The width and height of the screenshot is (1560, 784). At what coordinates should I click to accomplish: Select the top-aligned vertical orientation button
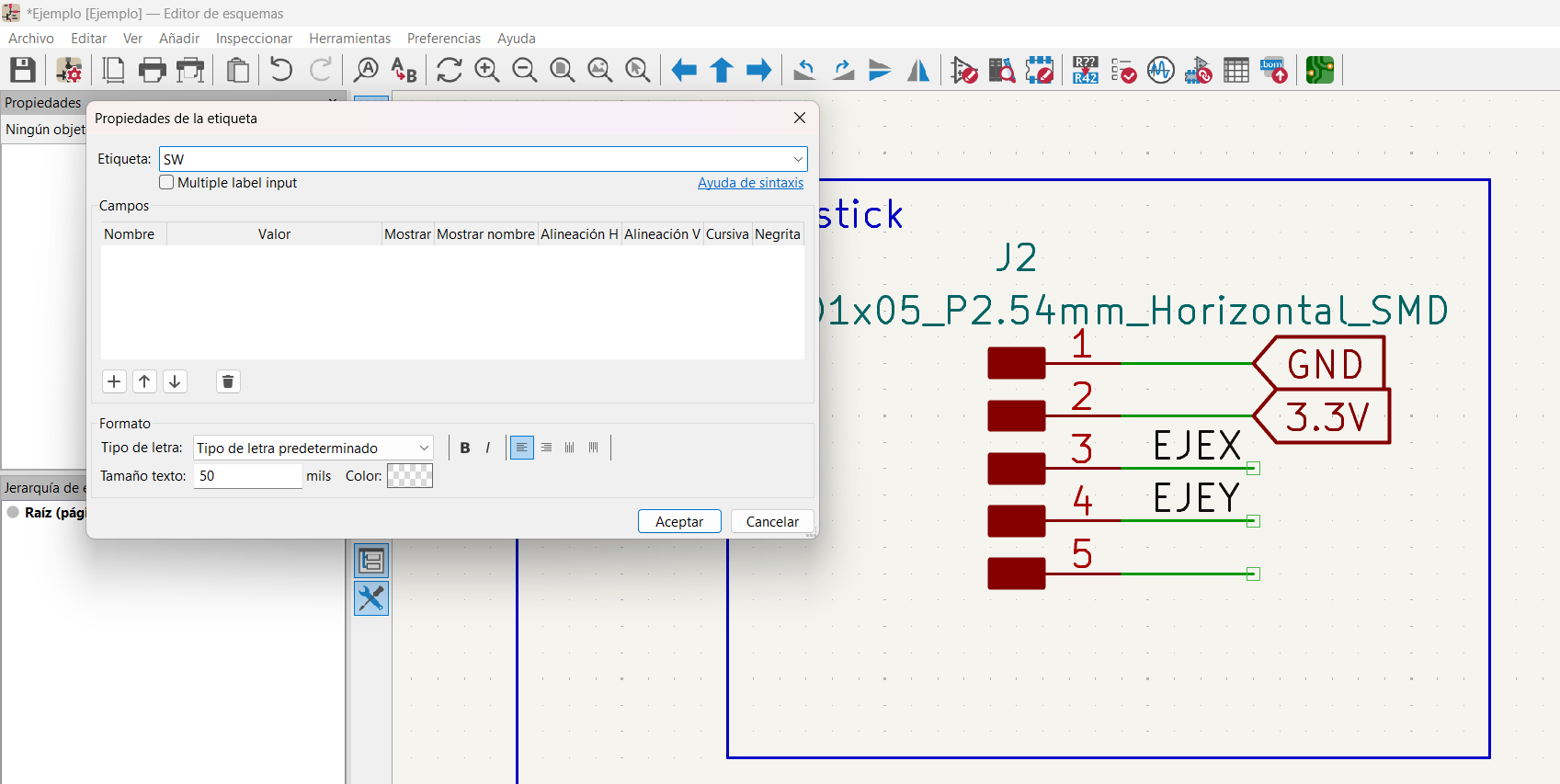(x=594, y=448)
